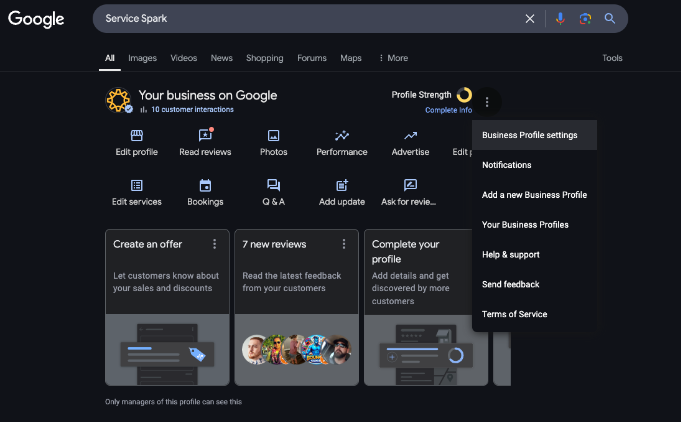Open the Bookings calendar icon
Viewport: 681px width, 422px height.
pos(205,185)
